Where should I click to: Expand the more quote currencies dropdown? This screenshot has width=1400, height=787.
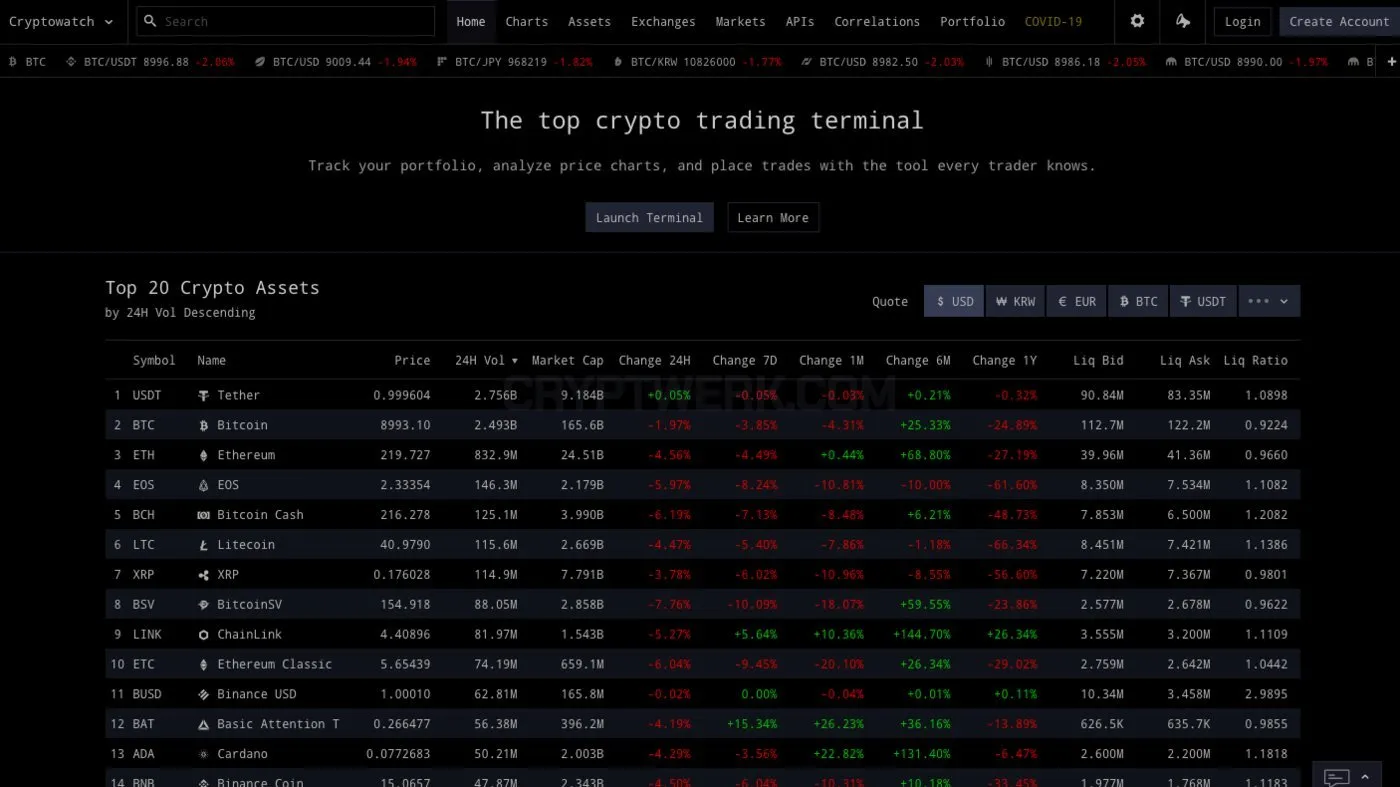(x=1270, y=301)
